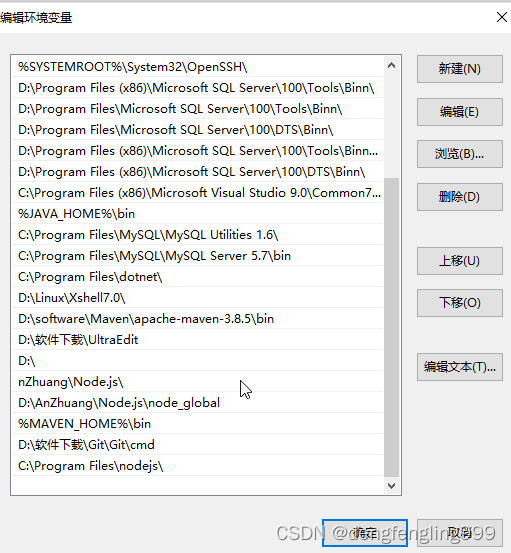The height and width of the screenshot is (553, 511).
Task: Select D:\Program Files (x86)\...\100\DTS\Binn\ entry
Action: click(197, 172)
